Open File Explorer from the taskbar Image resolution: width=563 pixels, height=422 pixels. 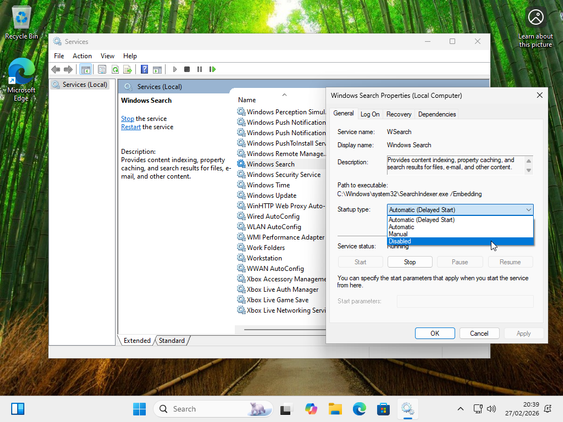tap(335, 409)
